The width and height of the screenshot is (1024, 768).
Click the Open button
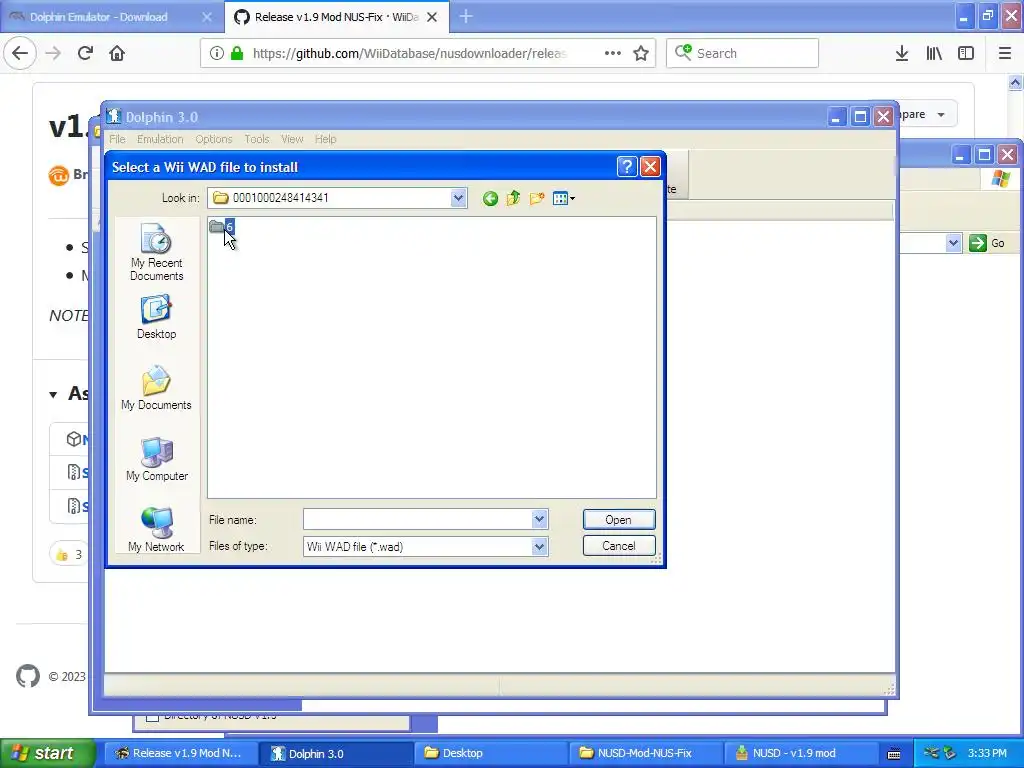(x=618, y=520)
